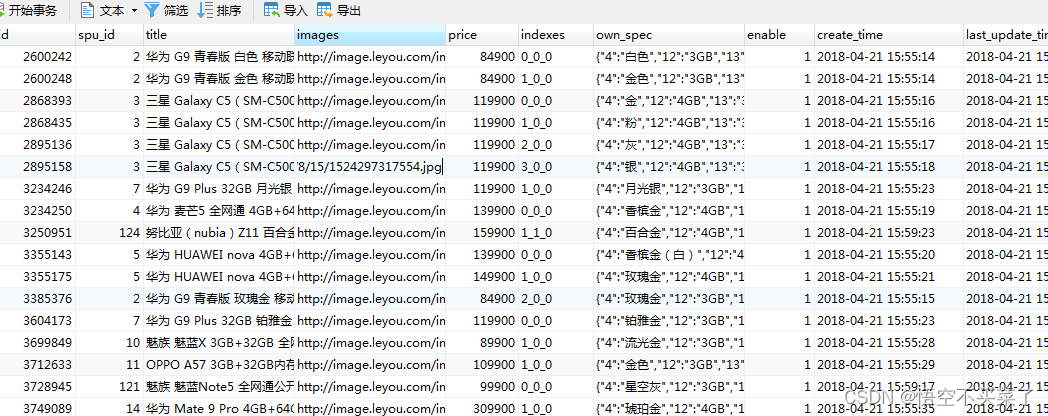Select the title column header
The image size is (1048, 416).
(x=219, y=35)
